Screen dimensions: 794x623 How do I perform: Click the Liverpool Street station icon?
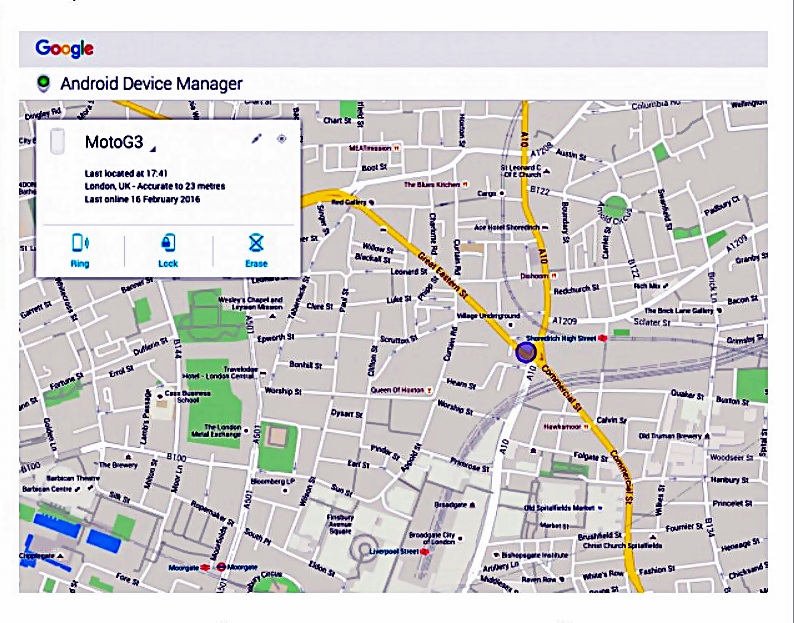coord(424,552)
